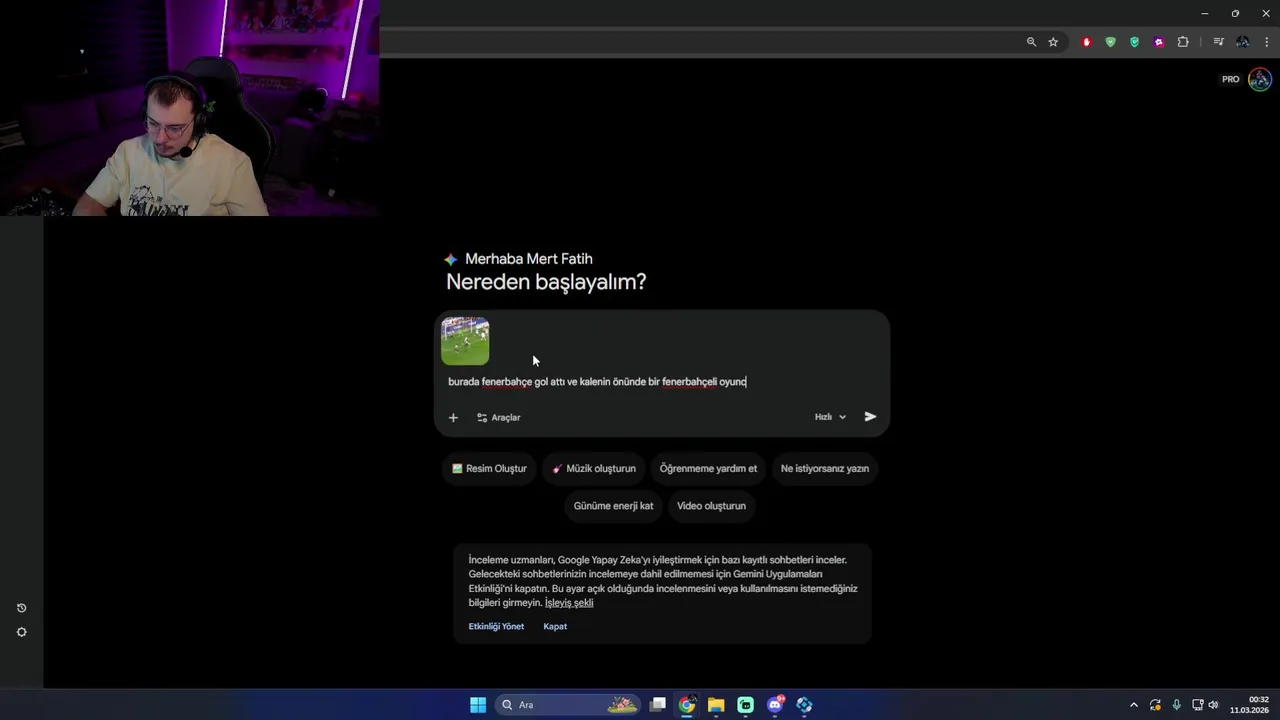Click the Merhaba Mert Fatih greeting text
This screenshot has width=1280, height=720.
(x=529, y=259)
